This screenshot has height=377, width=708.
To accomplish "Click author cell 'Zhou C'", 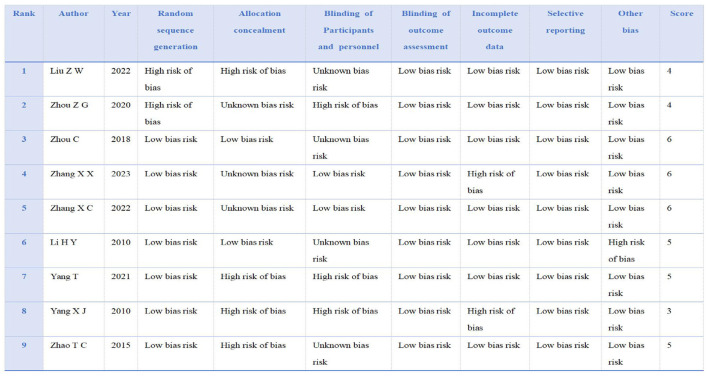I will coord(65,140).
